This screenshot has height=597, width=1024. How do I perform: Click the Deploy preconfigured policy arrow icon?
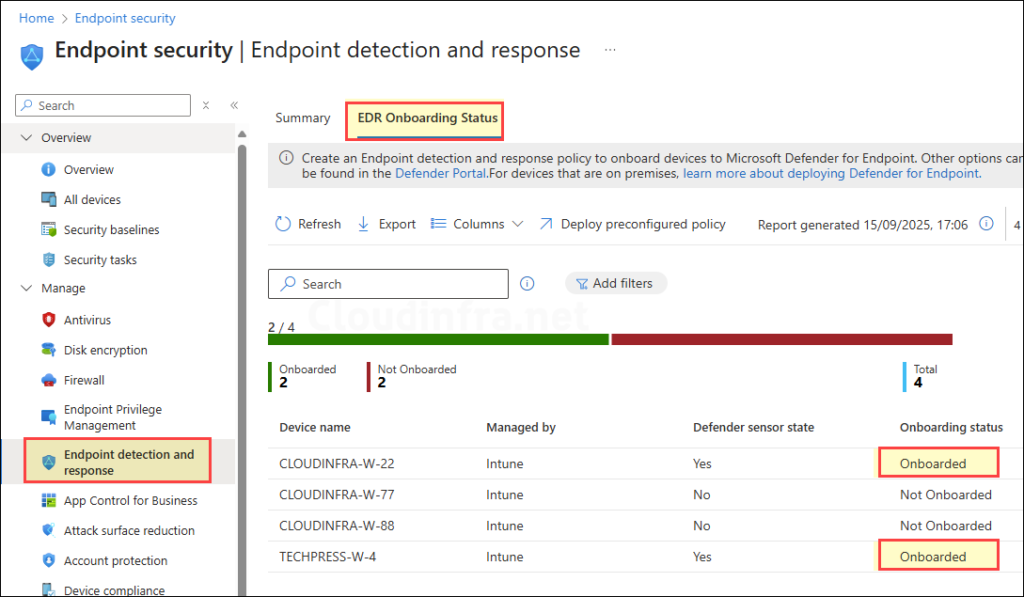coord(546,224)
